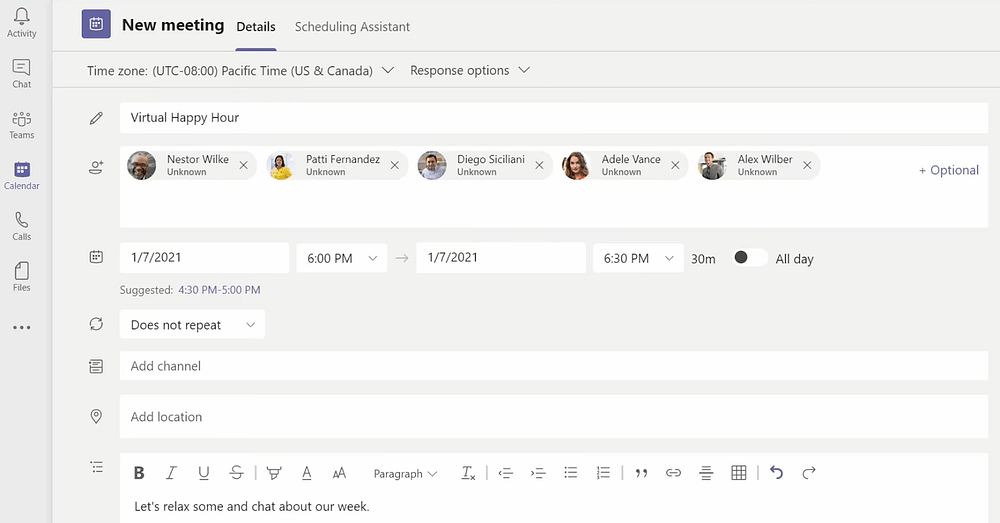The image size is (1000, 523).
Task: Click the end date field 1/7/2021
Action: coord(501,258)
